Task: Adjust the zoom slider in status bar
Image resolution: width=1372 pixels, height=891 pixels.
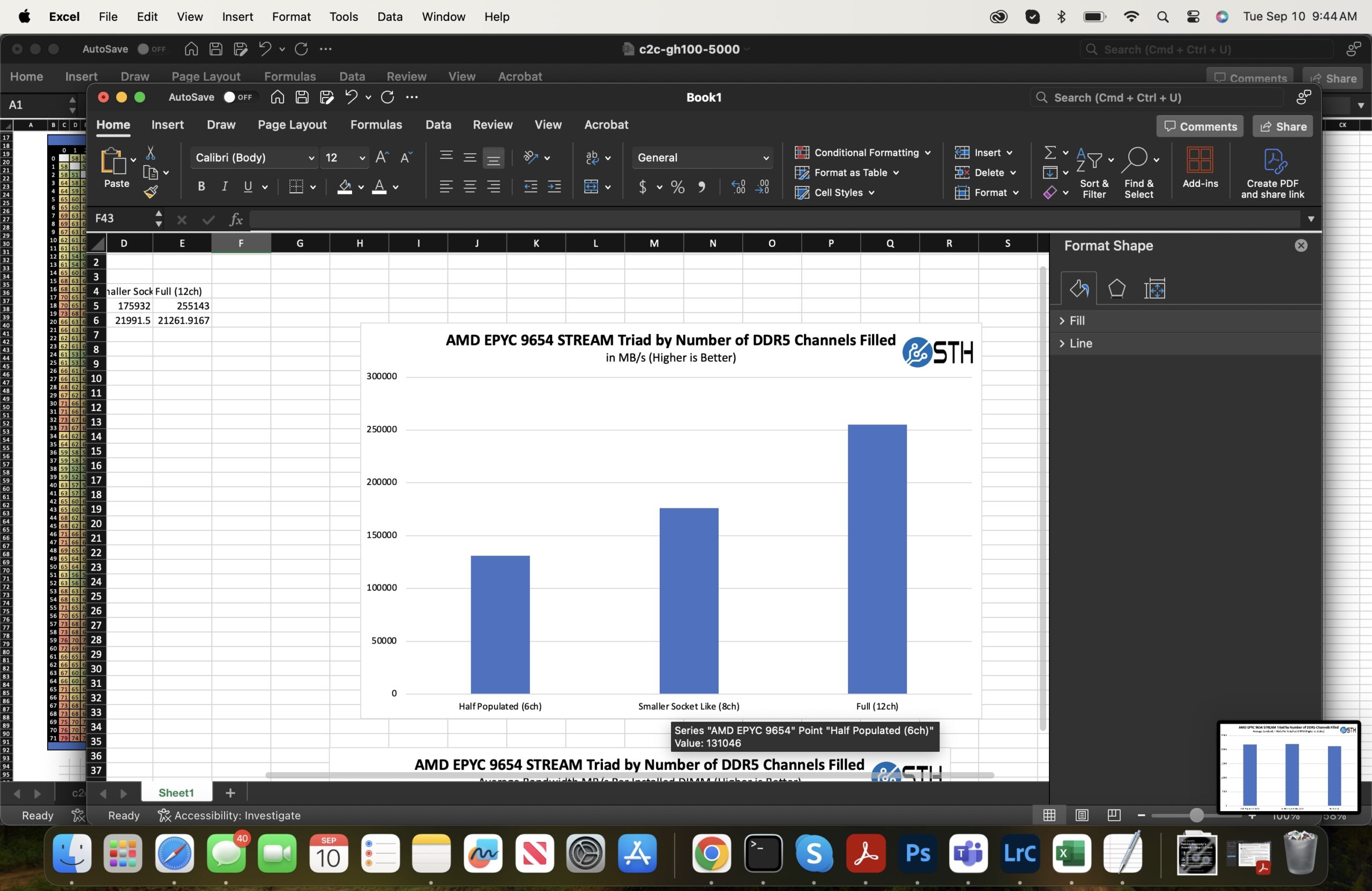Action: click(x=1196, y=815)
